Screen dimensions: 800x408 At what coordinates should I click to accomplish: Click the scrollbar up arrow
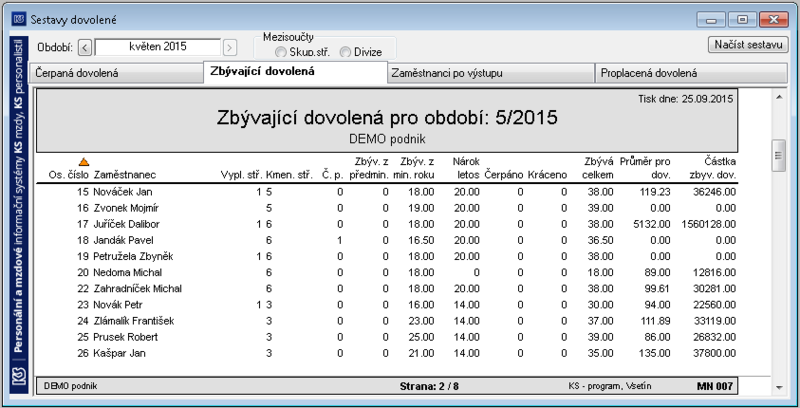click(779, 97)
